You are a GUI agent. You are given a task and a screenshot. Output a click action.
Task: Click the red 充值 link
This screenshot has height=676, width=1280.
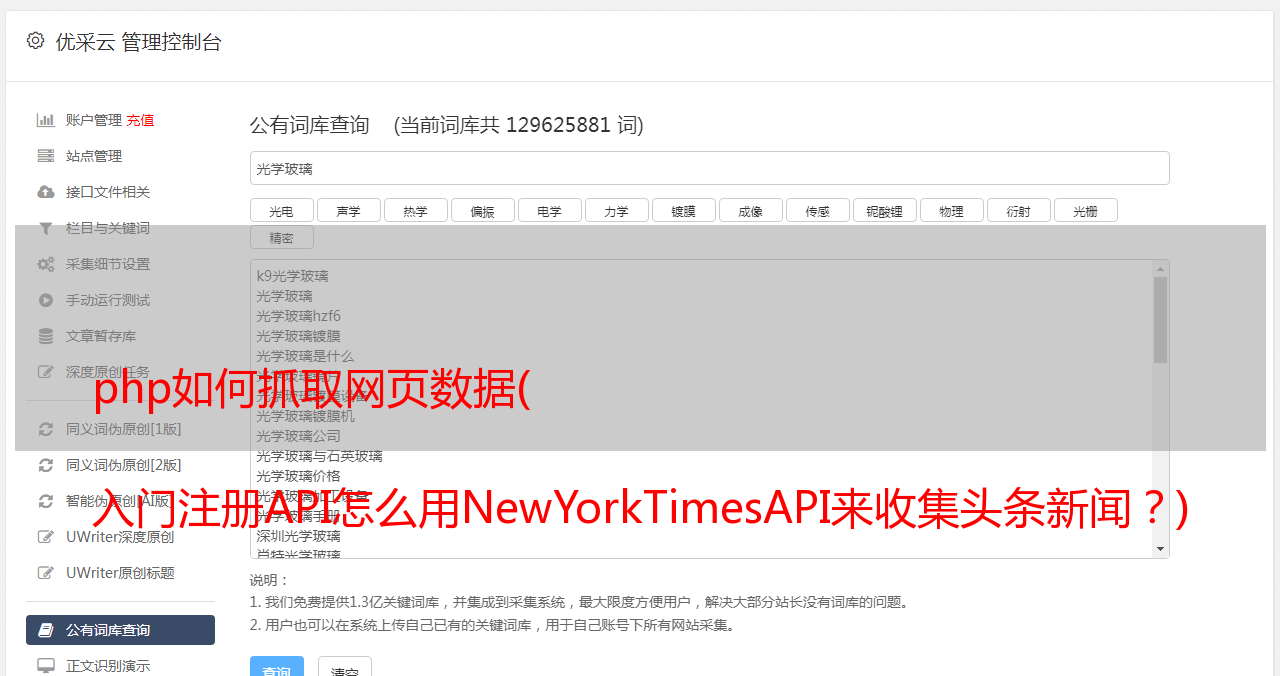[140, 120]
